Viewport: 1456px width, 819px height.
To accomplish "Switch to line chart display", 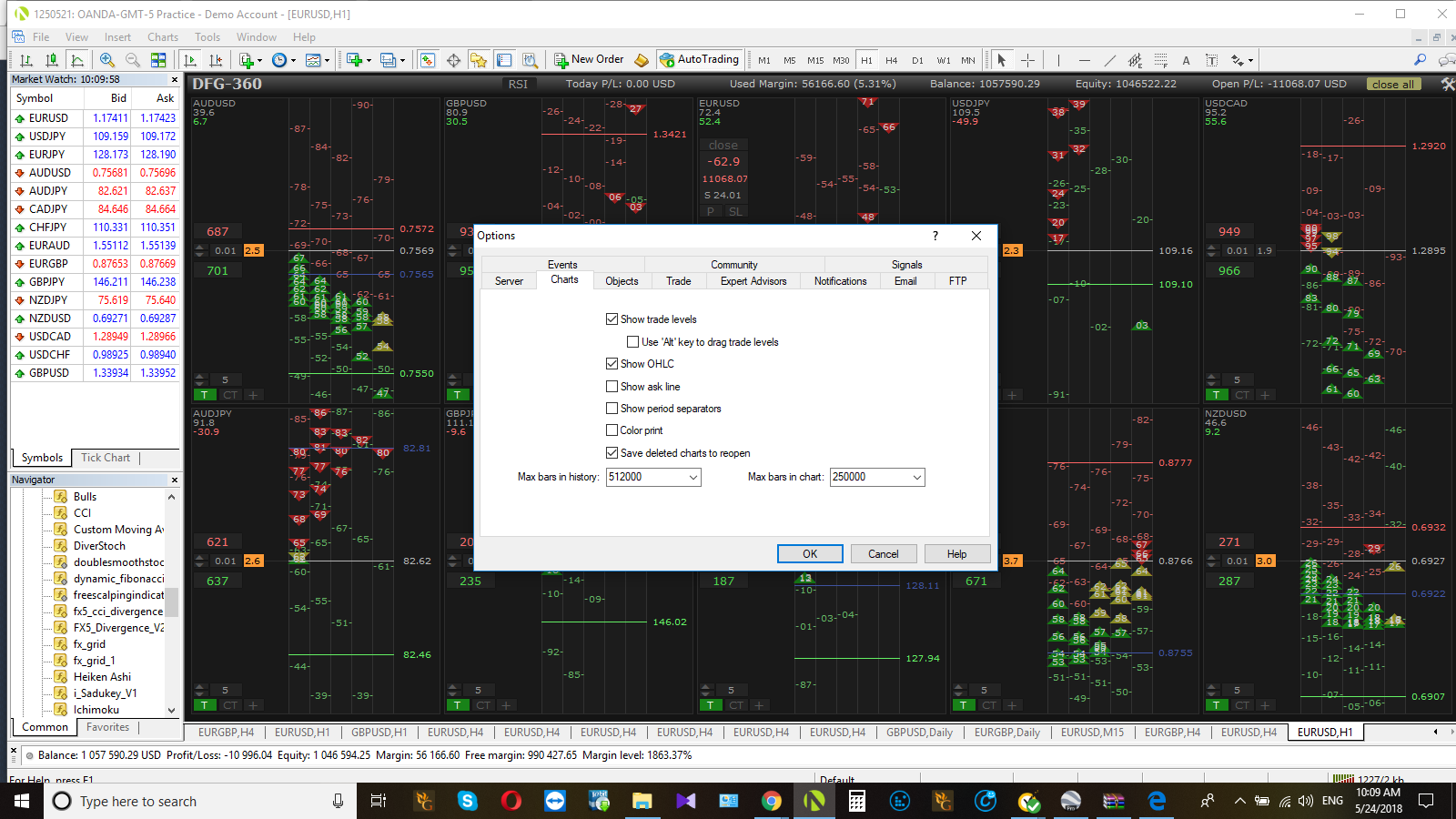I will point(77,60).
